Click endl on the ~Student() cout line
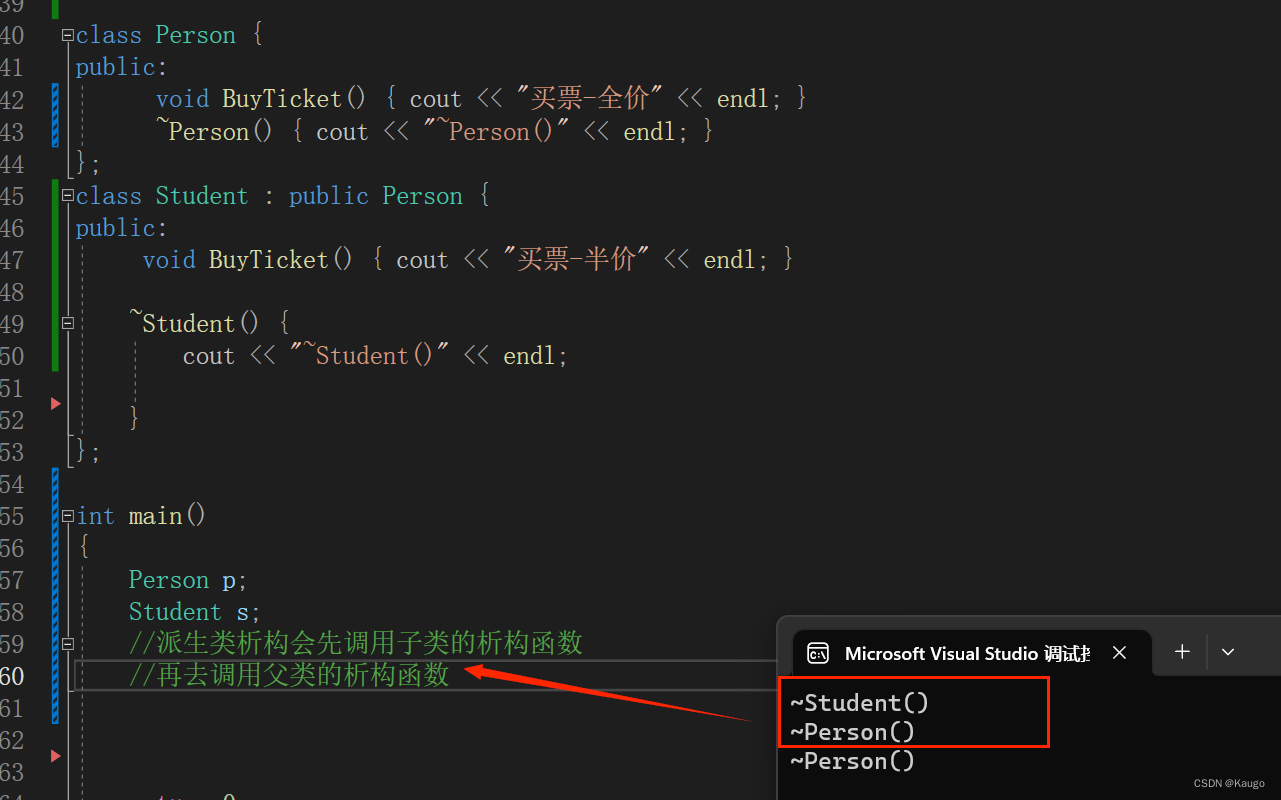Image resolution: width=1281 pixels, height=800 pixels. click(x=530, y=355)
